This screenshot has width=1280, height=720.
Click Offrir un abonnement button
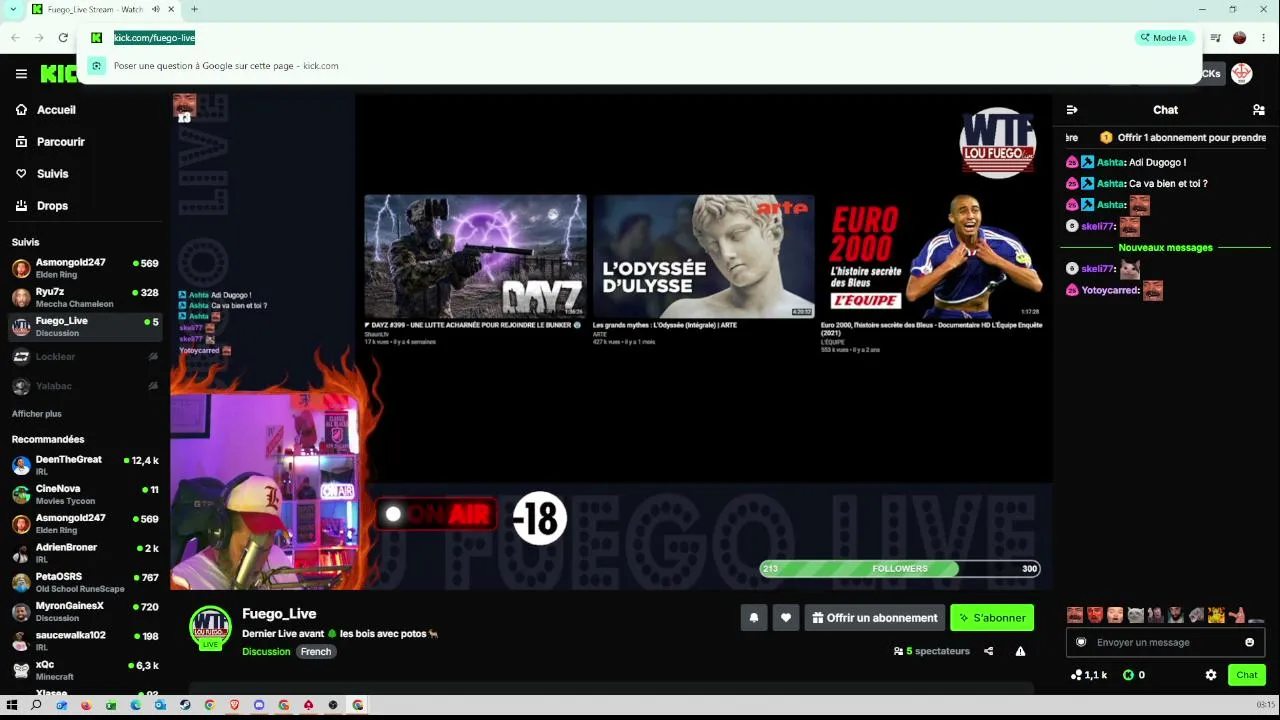[875, 618]
